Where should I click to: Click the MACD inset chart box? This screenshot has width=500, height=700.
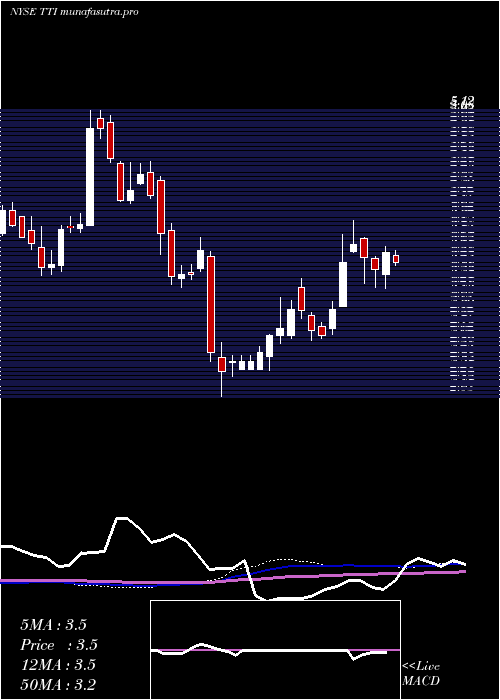pyautogui.click(x=275, y=650)
